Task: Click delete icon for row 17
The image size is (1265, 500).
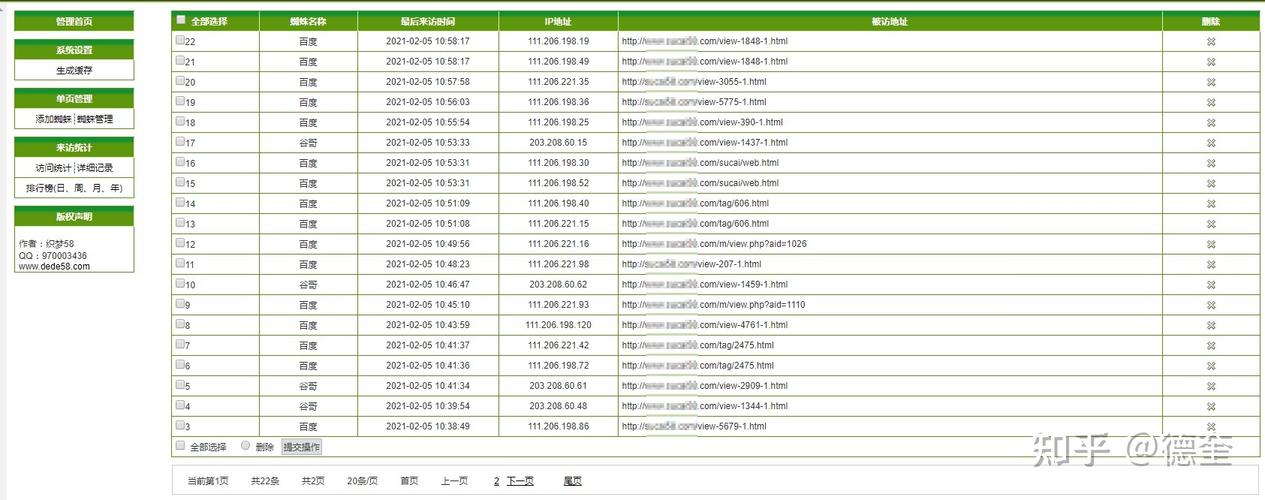Action: (x=1211, y=143)
